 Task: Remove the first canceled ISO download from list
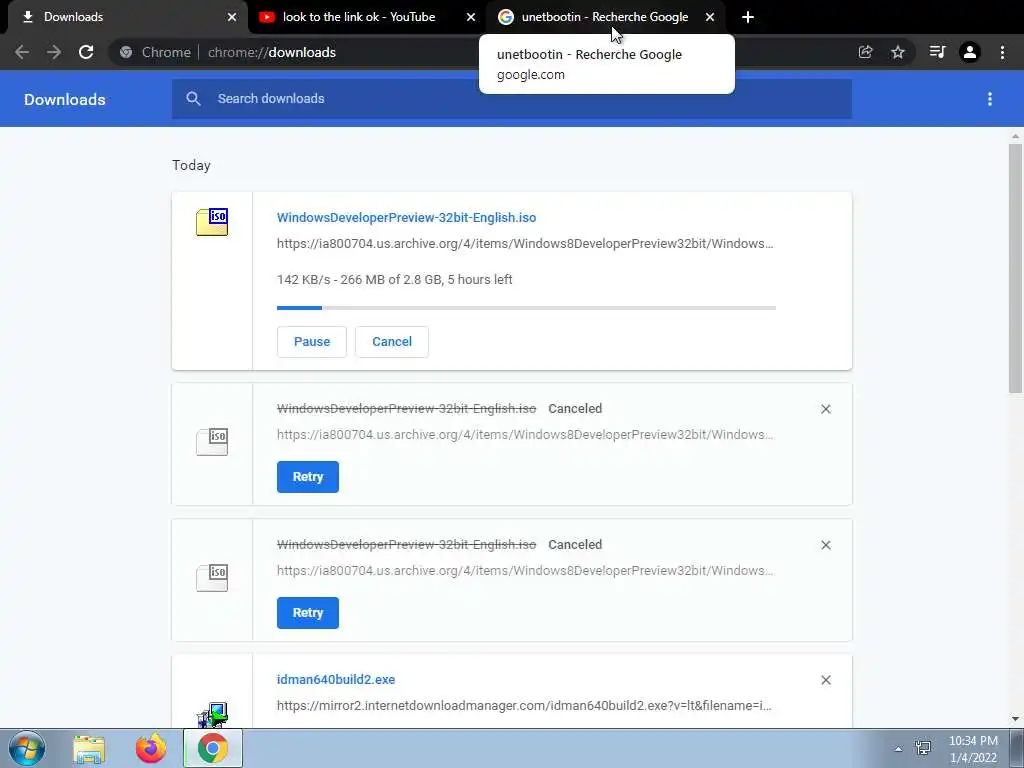coord(825,409)
